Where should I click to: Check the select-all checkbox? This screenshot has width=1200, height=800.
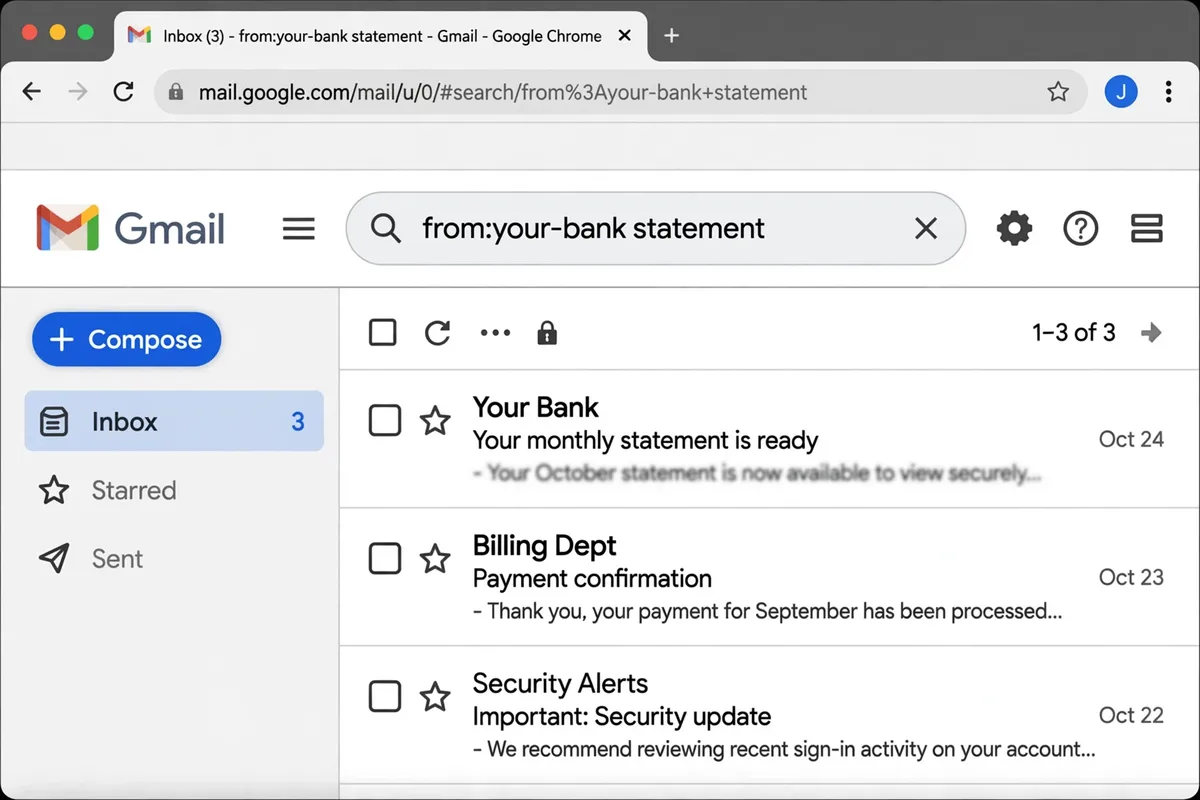point(383,333)
